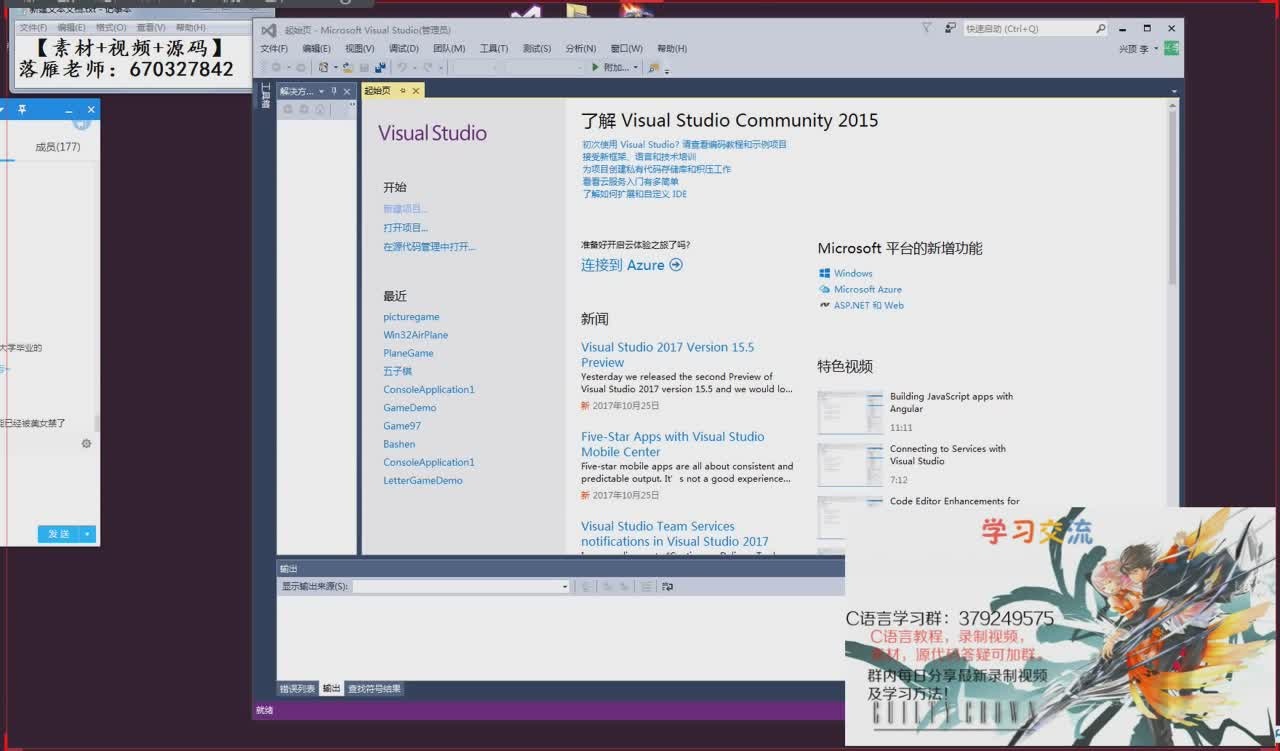This screenshot has height=751, width=1280.
Task: Click the quick launch search magnifier icon
Action: pos(1100,29)
